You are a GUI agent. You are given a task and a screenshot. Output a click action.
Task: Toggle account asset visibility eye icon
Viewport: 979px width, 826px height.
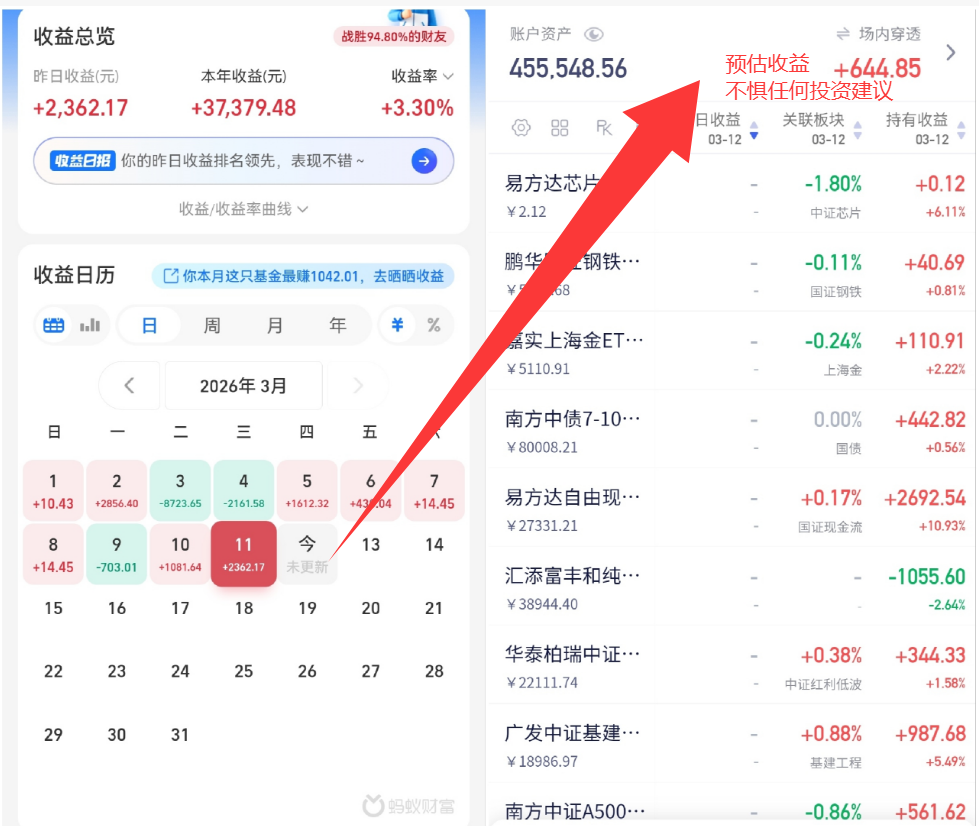coord(593,34)
